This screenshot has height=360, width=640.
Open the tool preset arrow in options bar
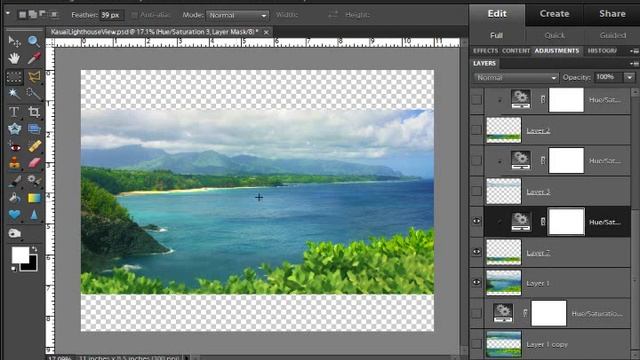click(x=8, y=13)
